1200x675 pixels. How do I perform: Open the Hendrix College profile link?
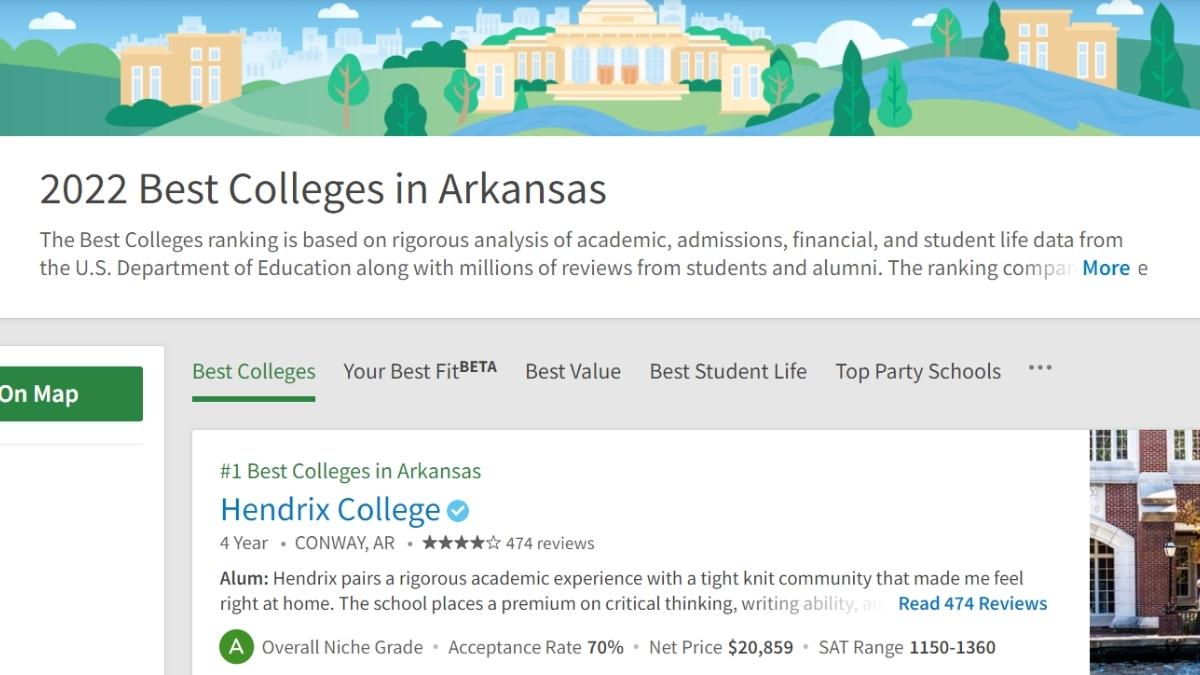click(330, 510)
